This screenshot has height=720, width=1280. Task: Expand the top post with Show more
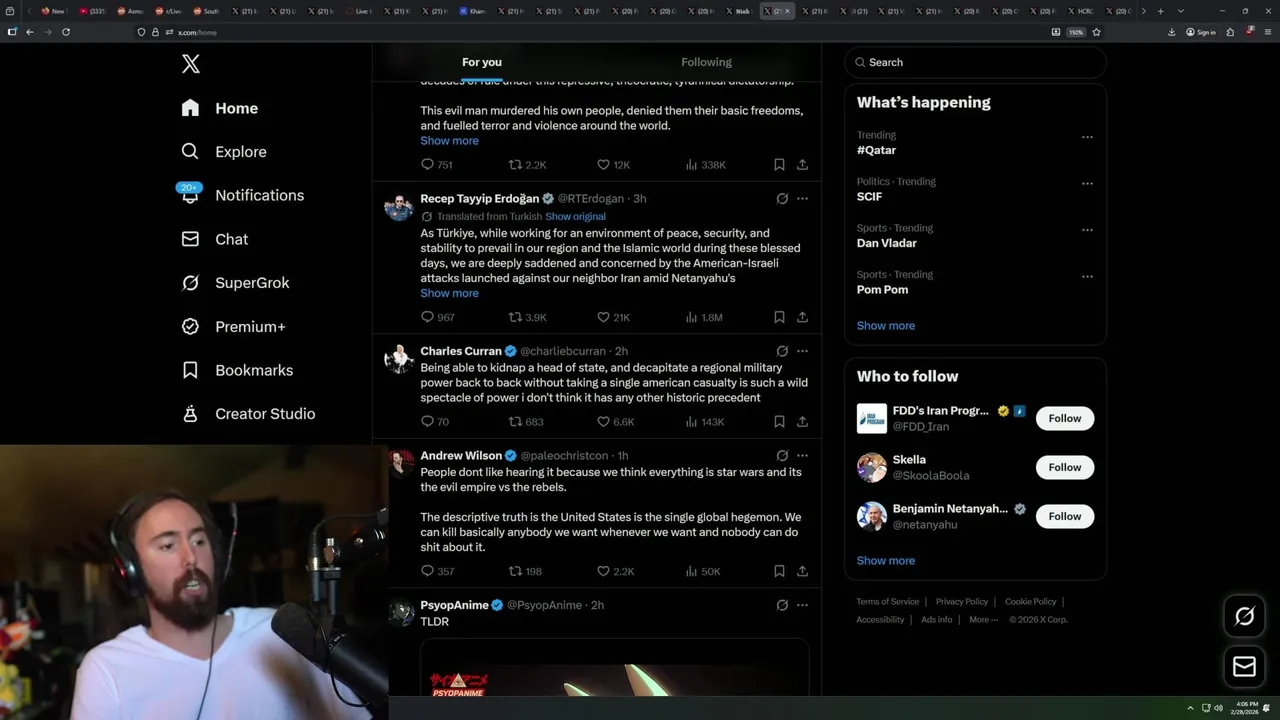449,141
